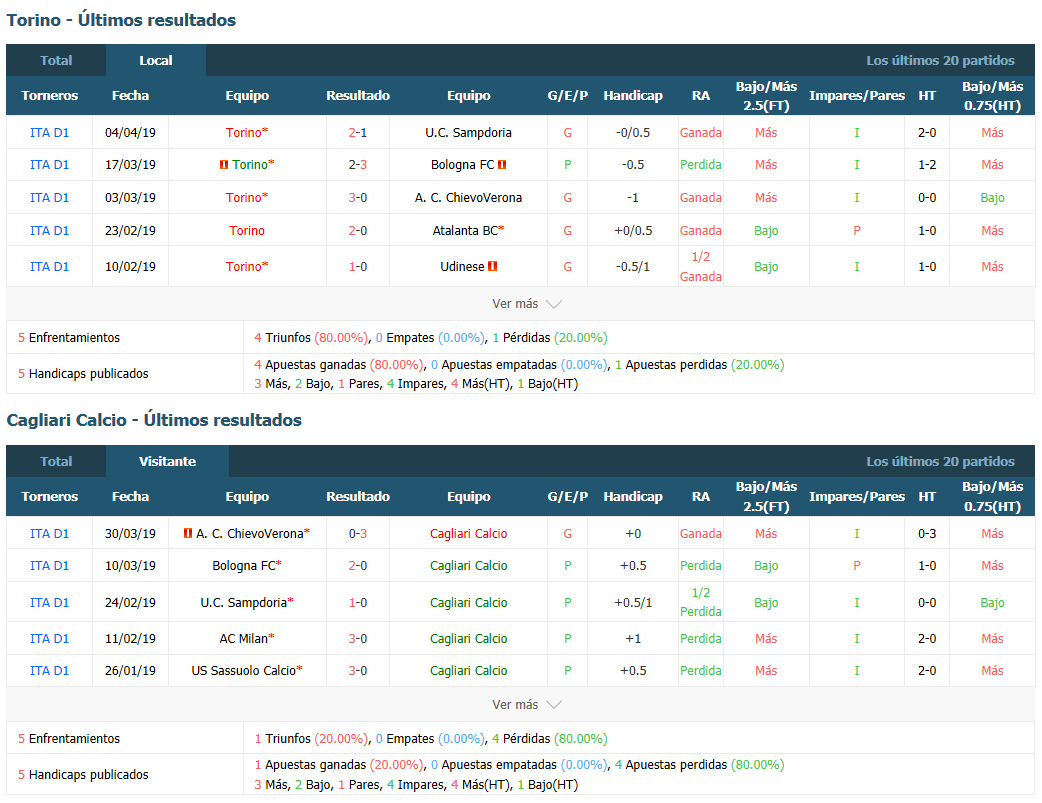Viewport: 1042px width, 803px height.
Task: Click the '1/2 Ganada' cell in the Udinese row
Action: pos(700,267)
